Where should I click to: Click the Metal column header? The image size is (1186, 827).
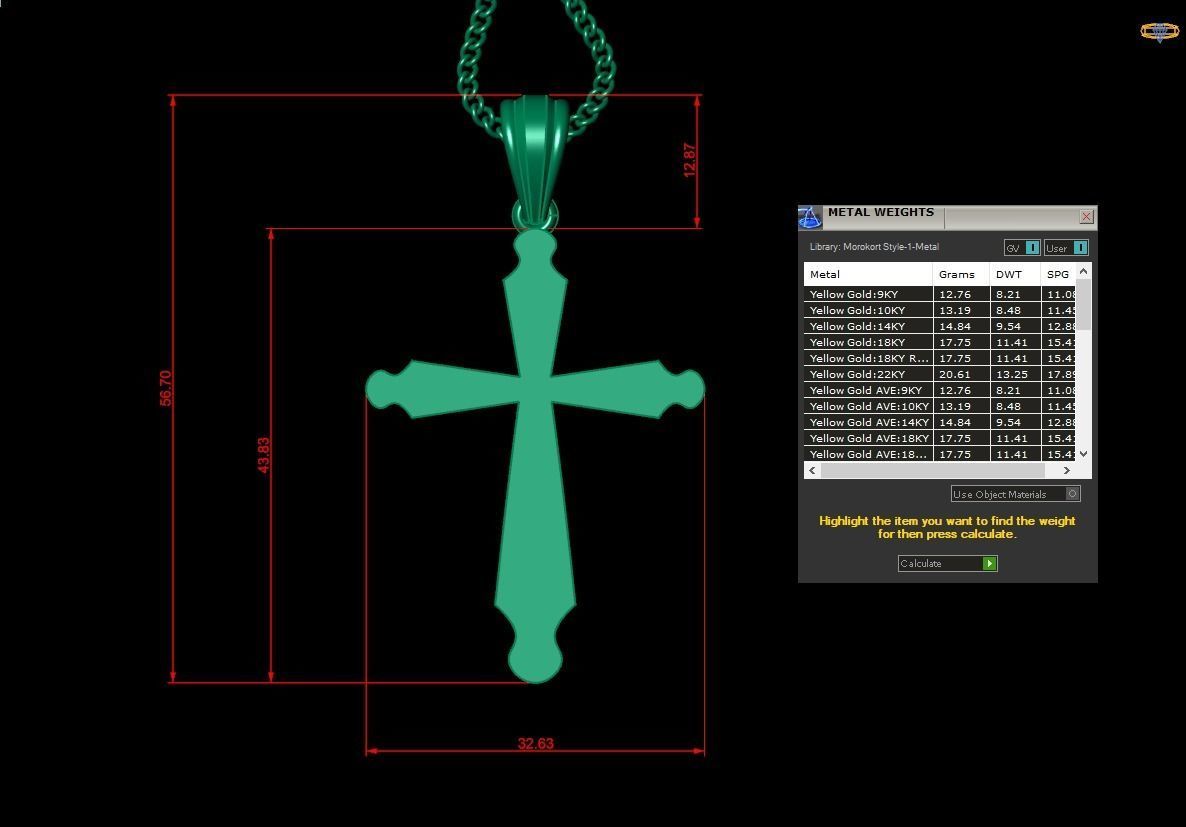(x=868, y=274)
